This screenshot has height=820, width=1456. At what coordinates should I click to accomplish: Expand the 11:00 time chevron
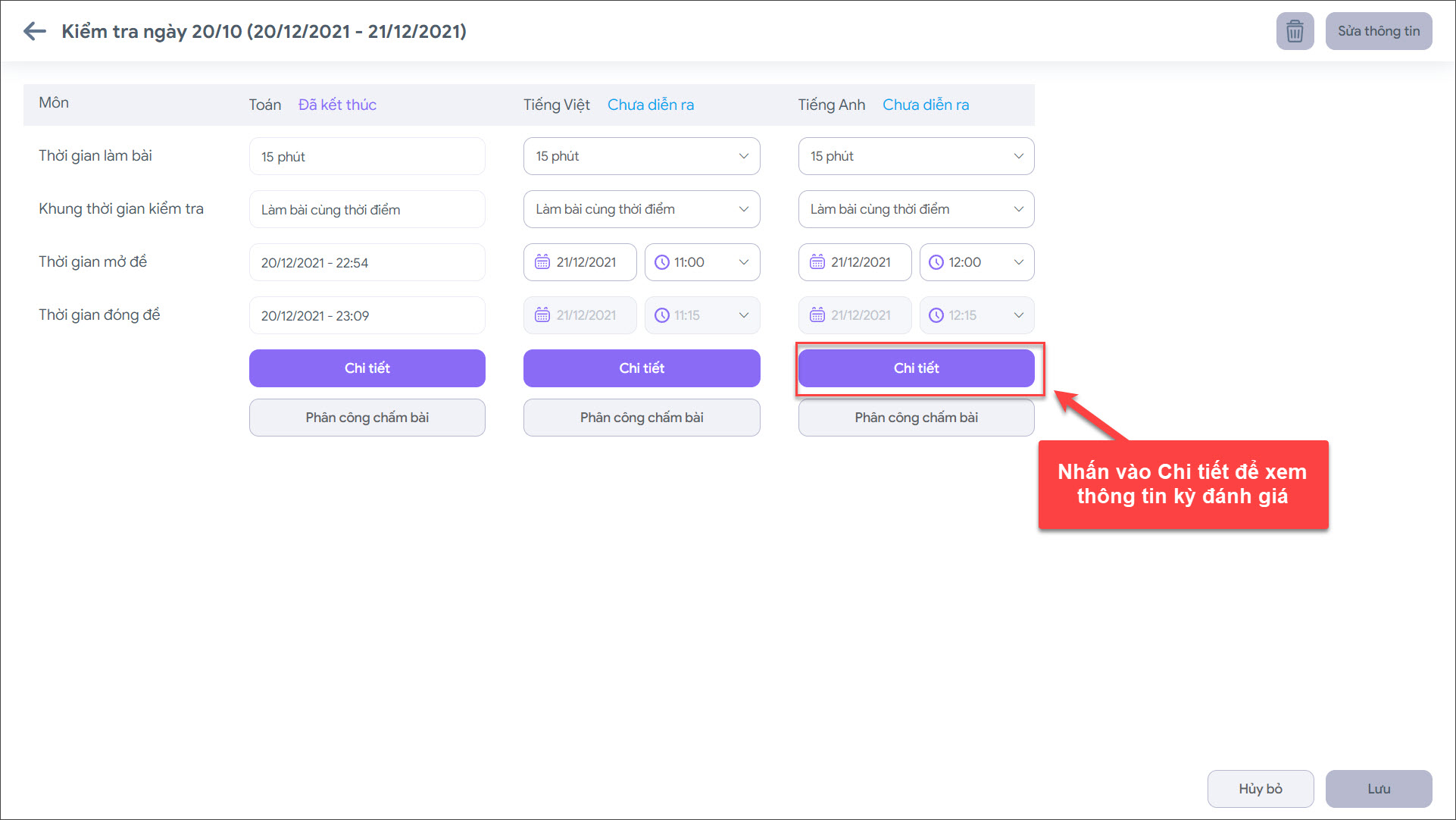[743, 262]
